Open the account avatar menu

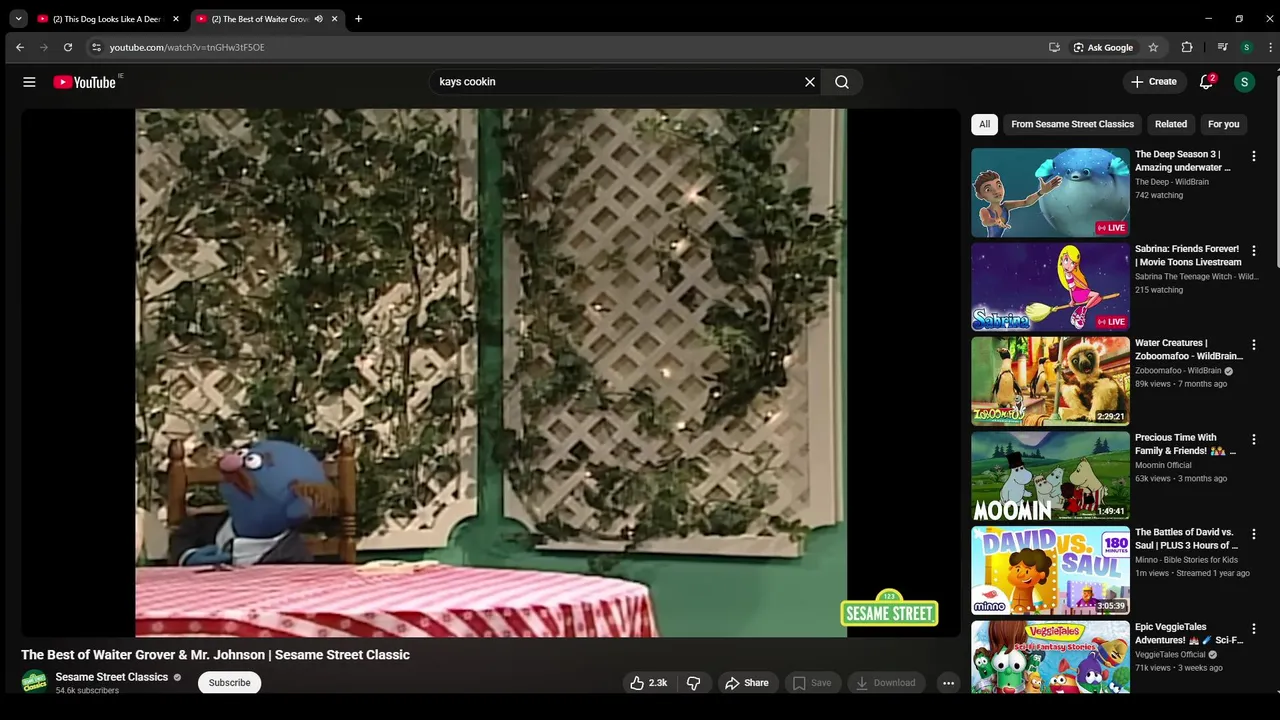click(1244, 82)
